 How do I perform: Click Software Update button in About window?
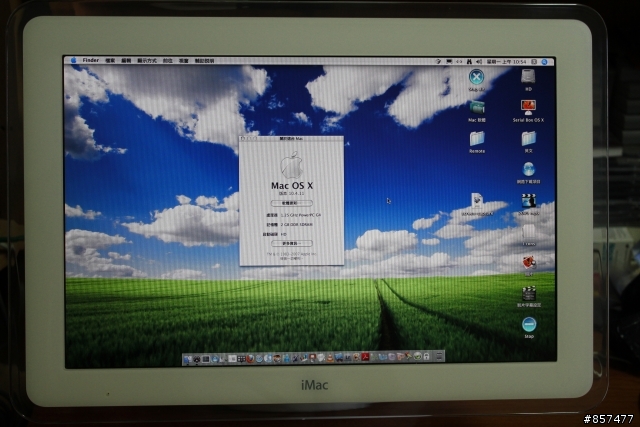[x=291, y=203]
